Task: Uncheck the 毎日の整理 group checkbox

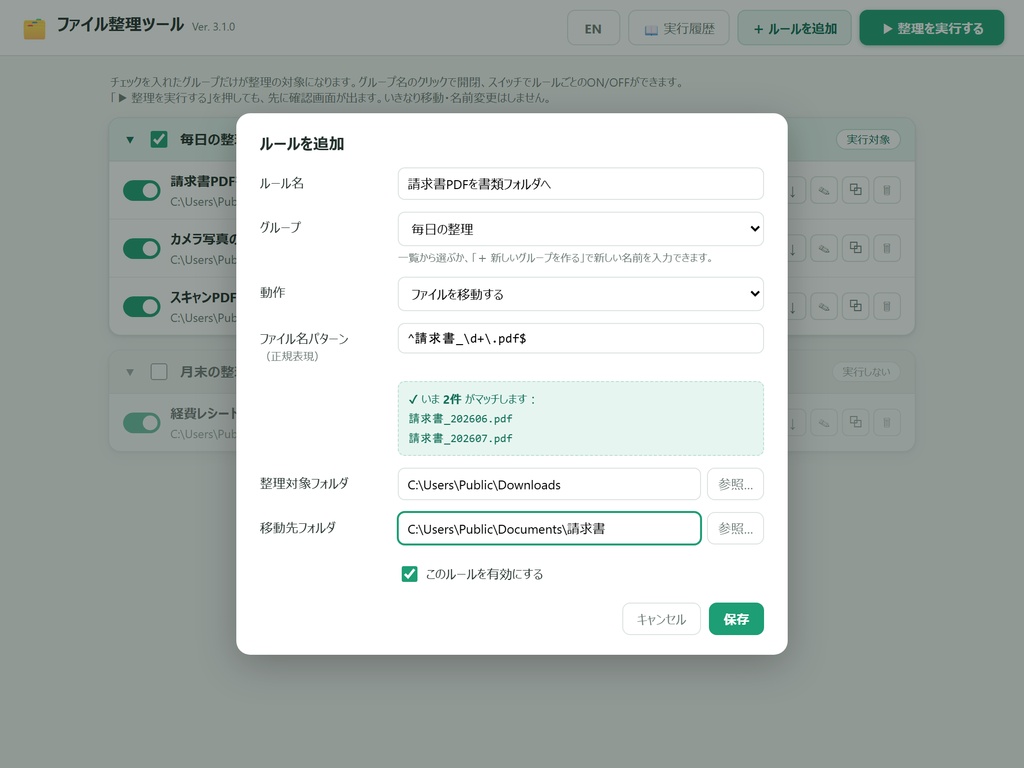Action: 159,139
